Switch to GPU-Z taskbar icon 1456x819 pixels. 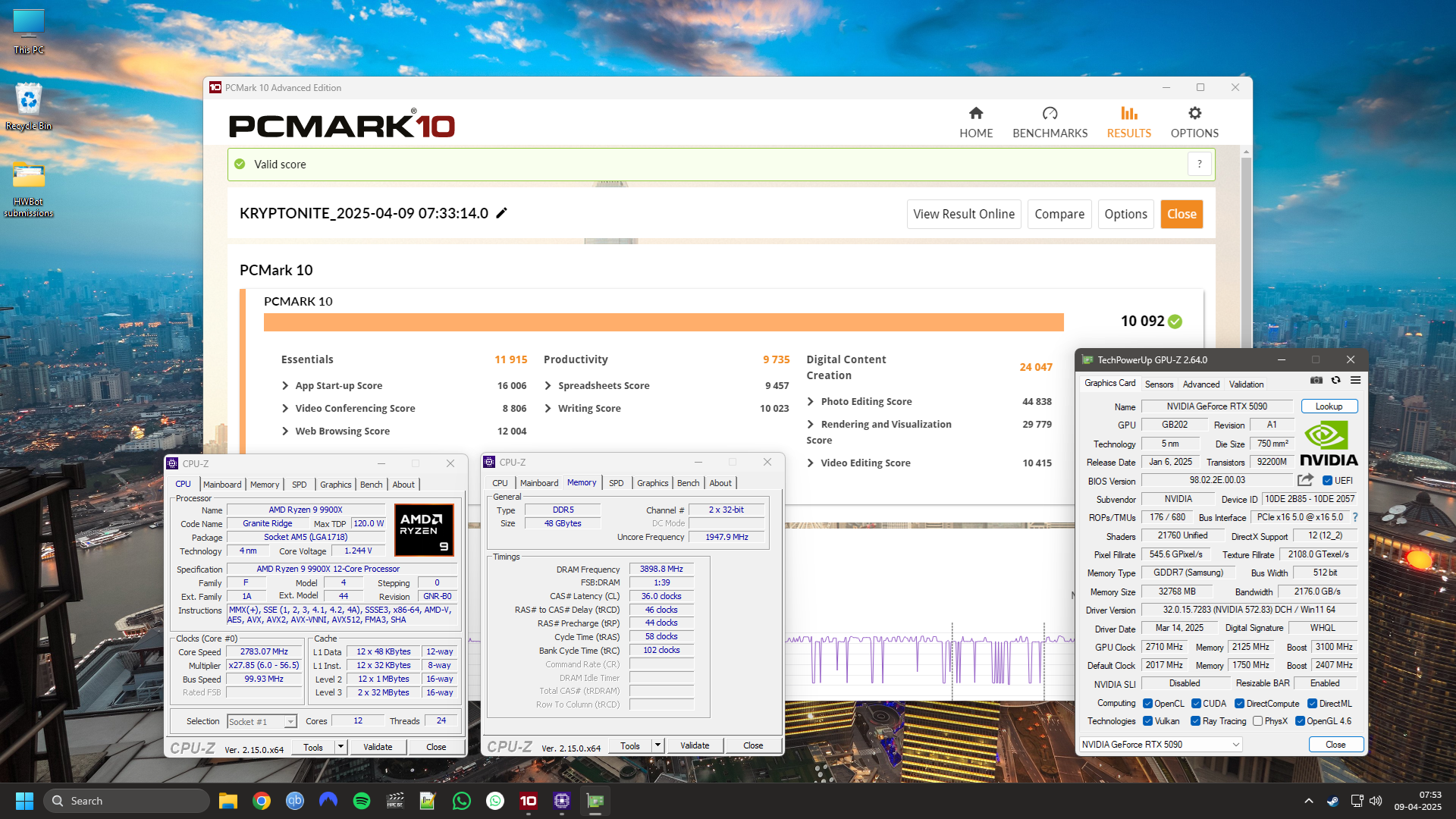click(595, 801)
